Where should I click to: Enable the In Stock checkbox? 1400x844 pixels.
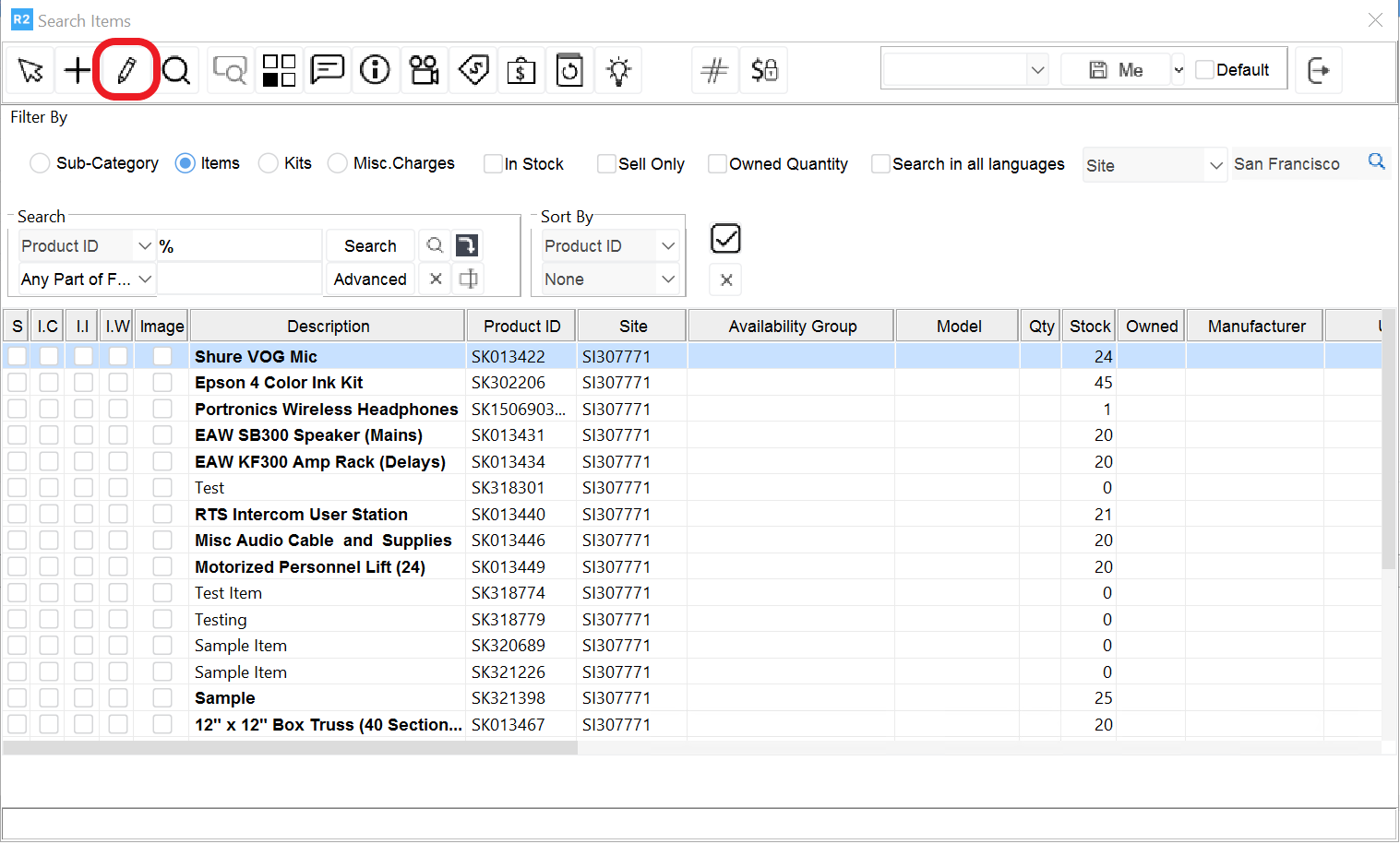[x=494, y=164]
